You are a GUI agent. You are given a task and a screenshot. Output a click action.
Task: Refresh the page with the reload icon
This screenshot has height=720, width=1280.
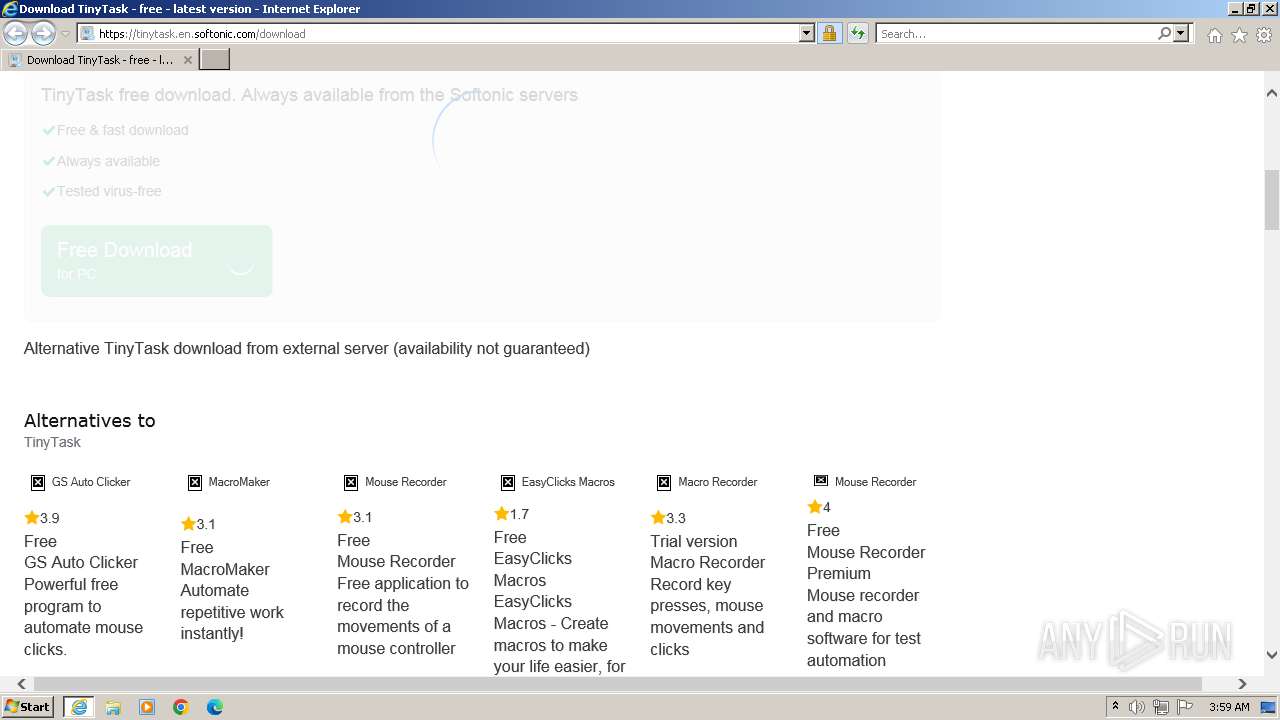pyautogui.click(x=858, y=33)
